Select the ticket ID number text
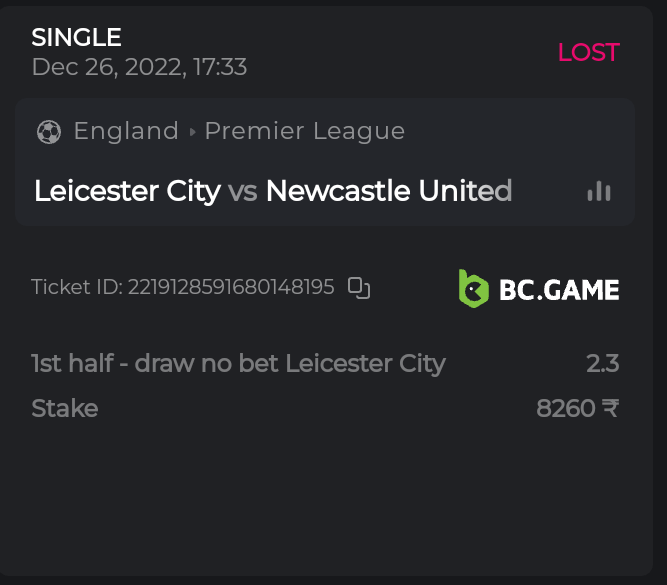 click(x=231, y=288)
